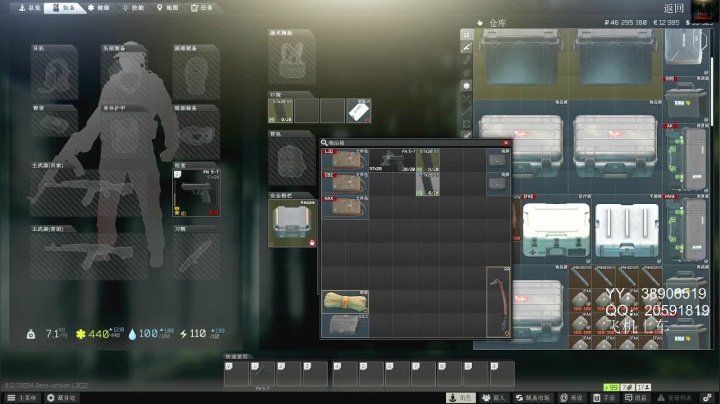Image resolution: width=720 pixels, height=404 pixels.
Task: Select the third document case, red tag
Action: pos(345,208)
